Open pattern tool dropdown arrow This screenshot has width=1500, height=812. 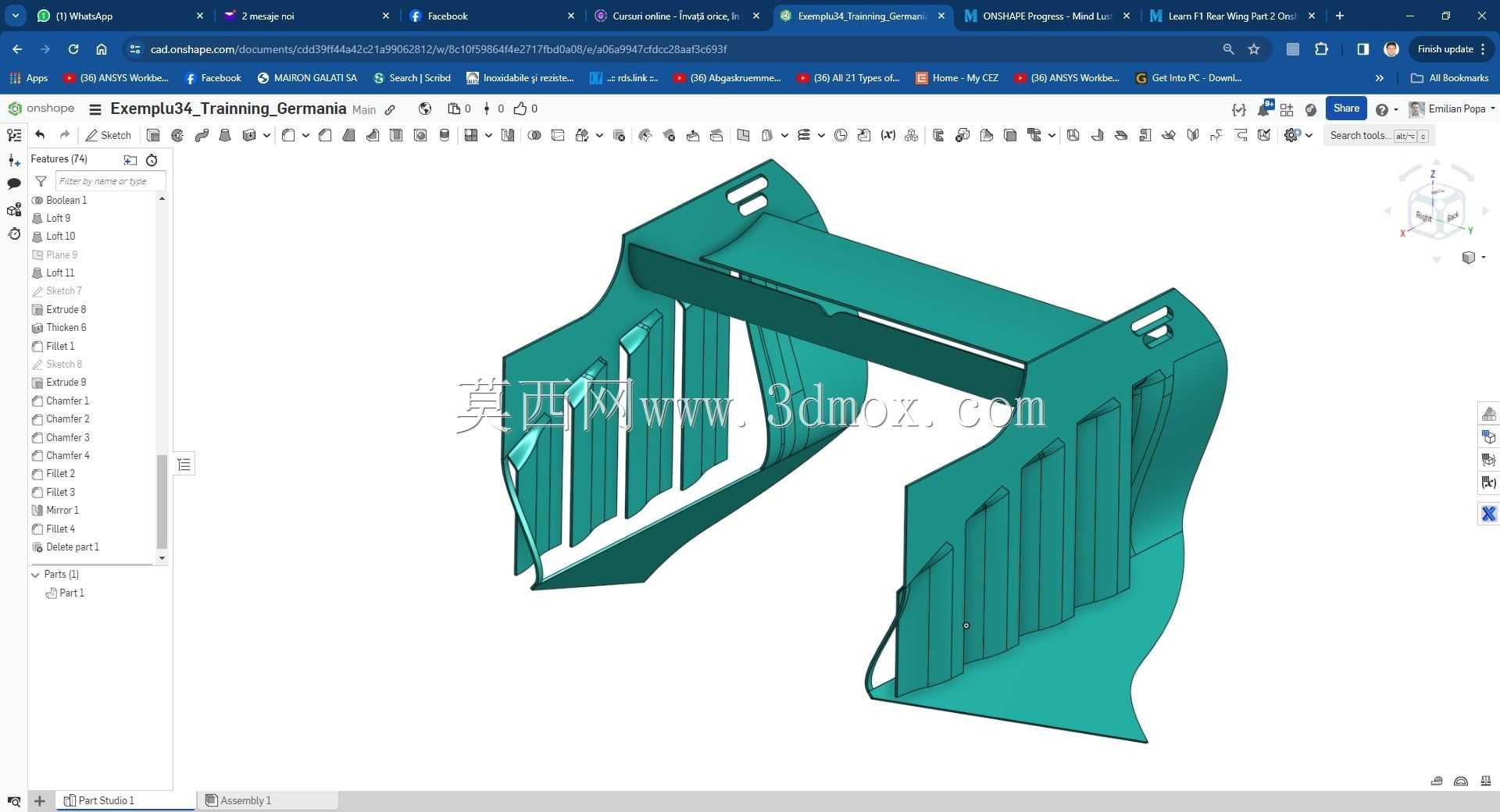pyautogui.click(x=488, y=135)
